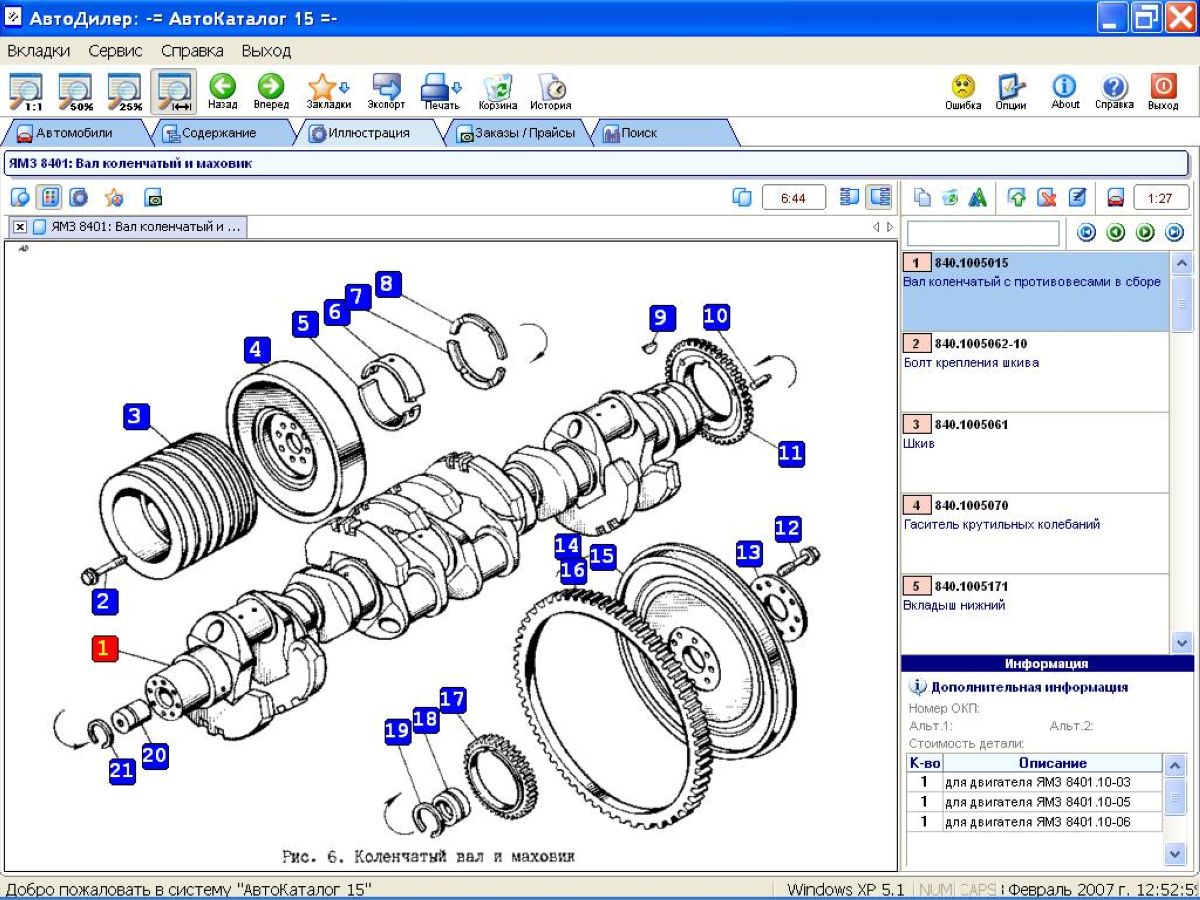The image size is (1200, 900).
Task: Toggle fit-to-width zoom button
Action: click(174, 91)
